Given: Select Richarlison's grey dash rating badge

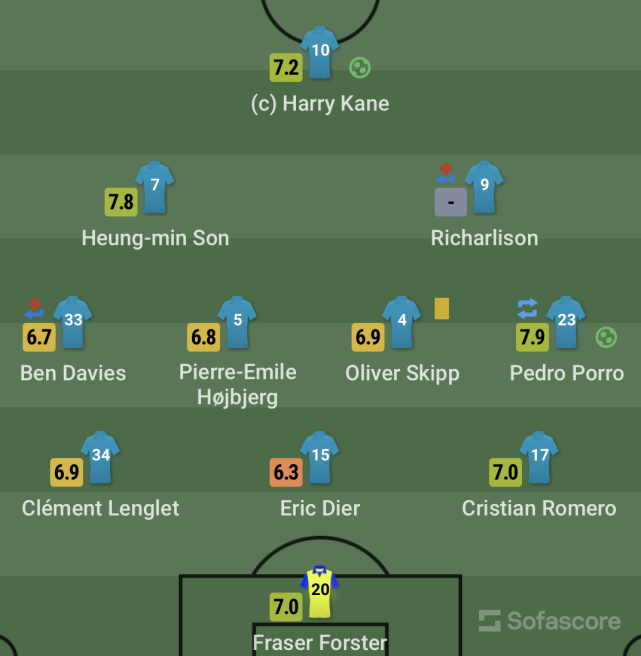Looking at the screenshot, I should click(x=451, y=202).
